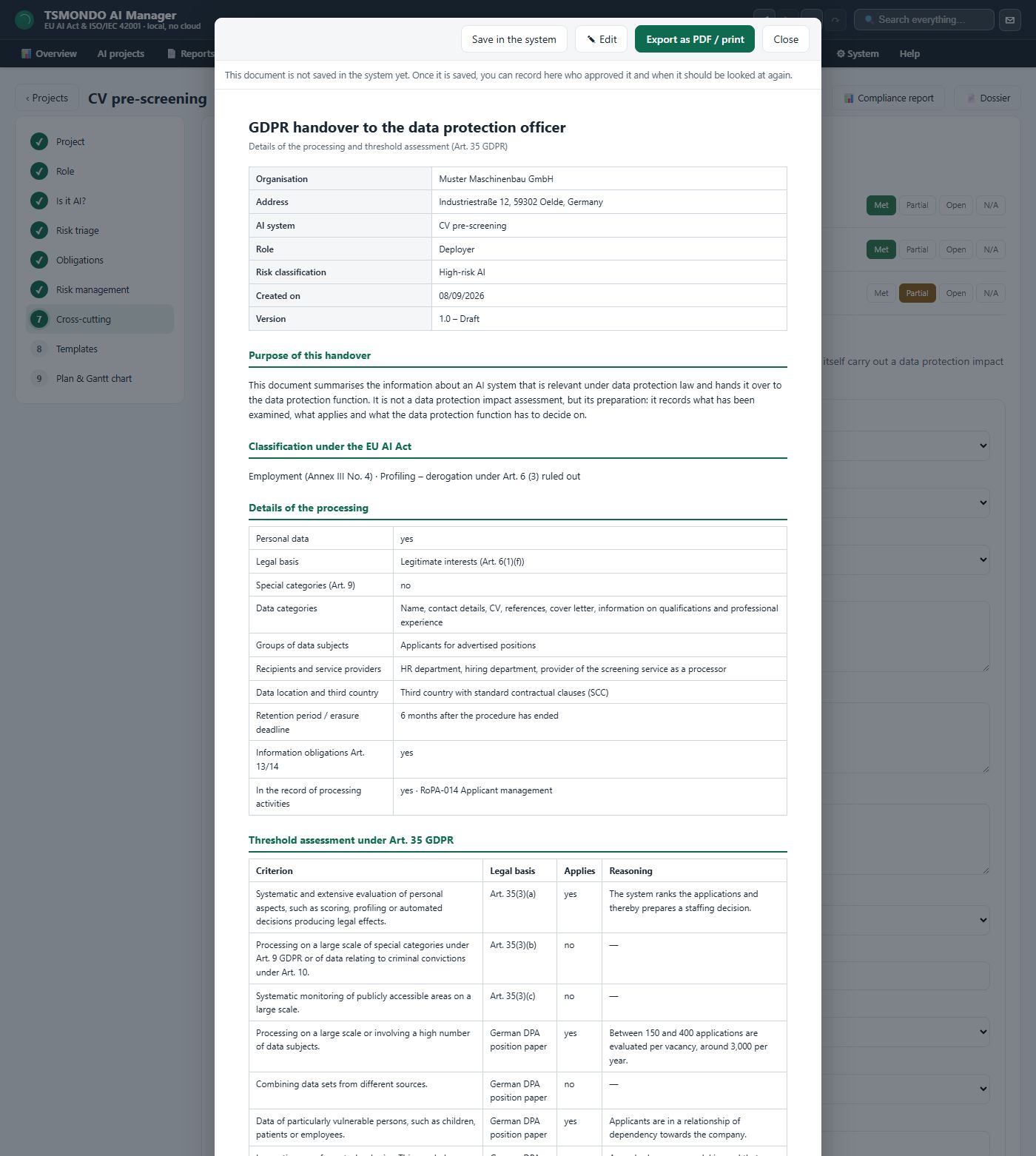Click the step 9 badge for Plan & Gantt
Viewport: 1036px width, 1156px height.
[x=39, y=378]
